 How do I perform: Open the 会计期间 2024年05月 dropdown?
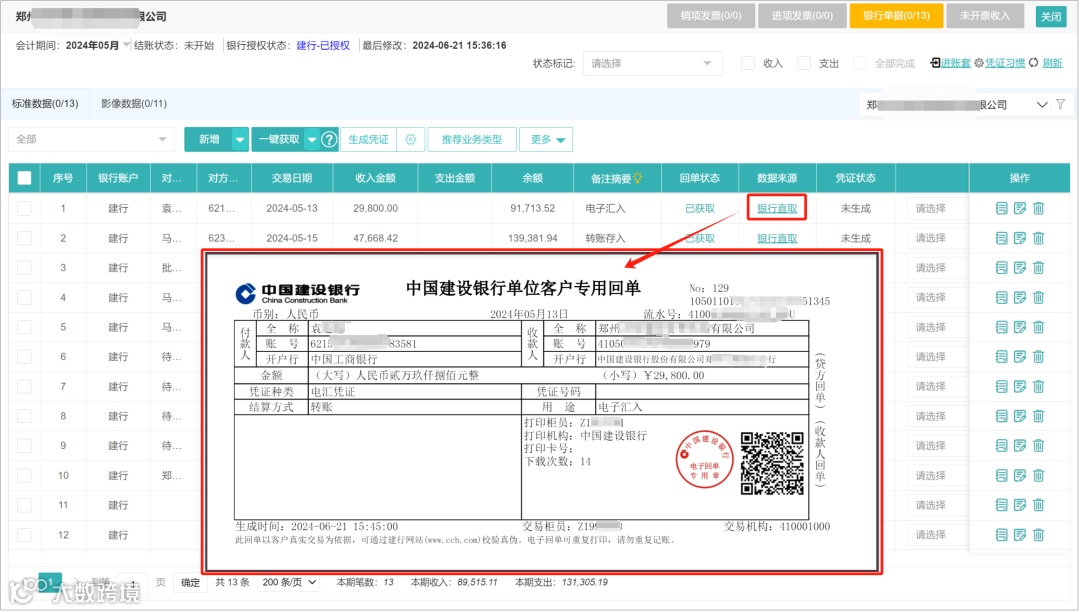tap(97, 45)
